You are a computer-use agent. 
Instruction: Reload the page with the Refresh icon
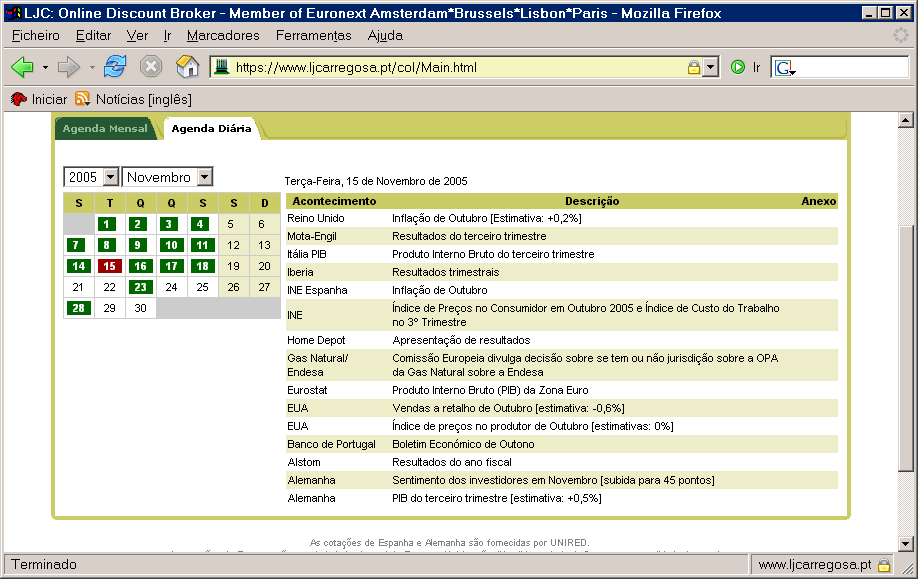click(x=115, y=67)
